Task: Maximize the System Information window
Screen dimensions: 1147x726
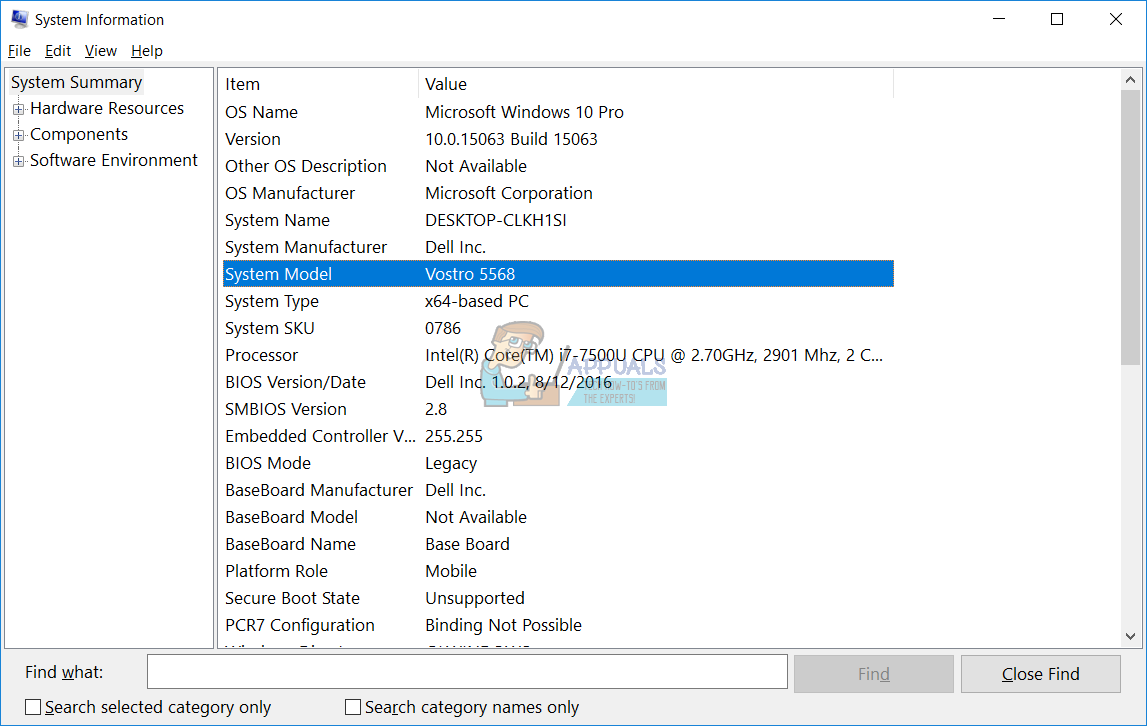Action: click(1057, 19)
